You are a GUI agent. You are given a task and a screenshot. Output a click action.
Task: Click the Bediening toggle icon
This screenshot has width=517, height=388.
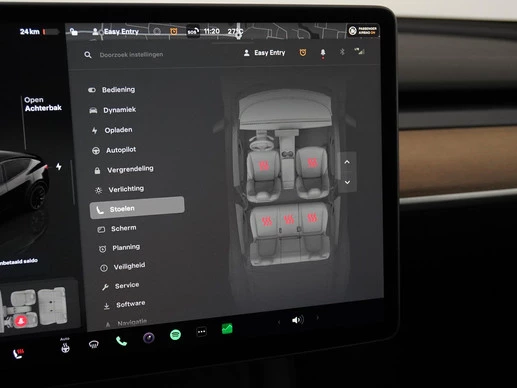[x=92, y=90]
